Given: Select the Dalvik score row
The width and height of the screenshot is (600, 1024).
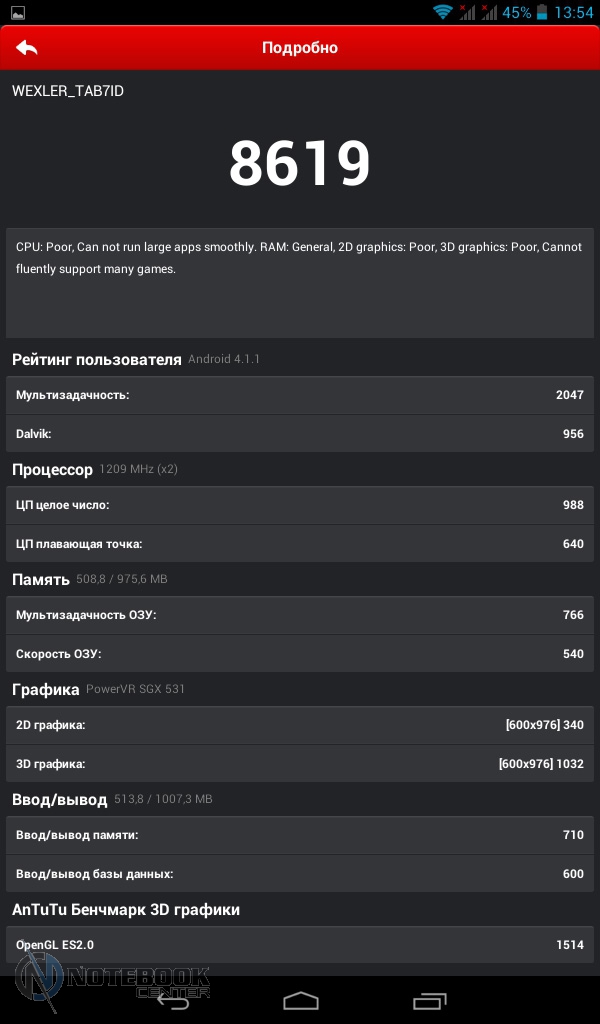Looking at the screenshot, I should [300, 434].
